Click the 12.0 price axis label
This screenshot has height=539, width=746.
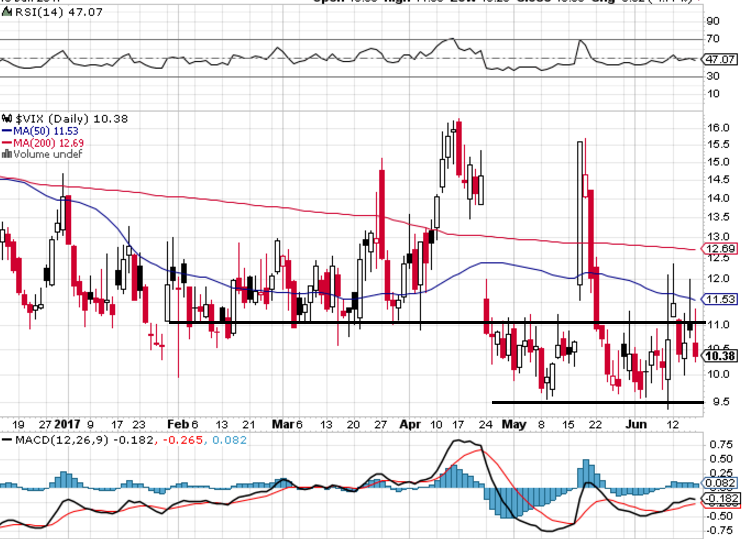click(x=718, y=278)
